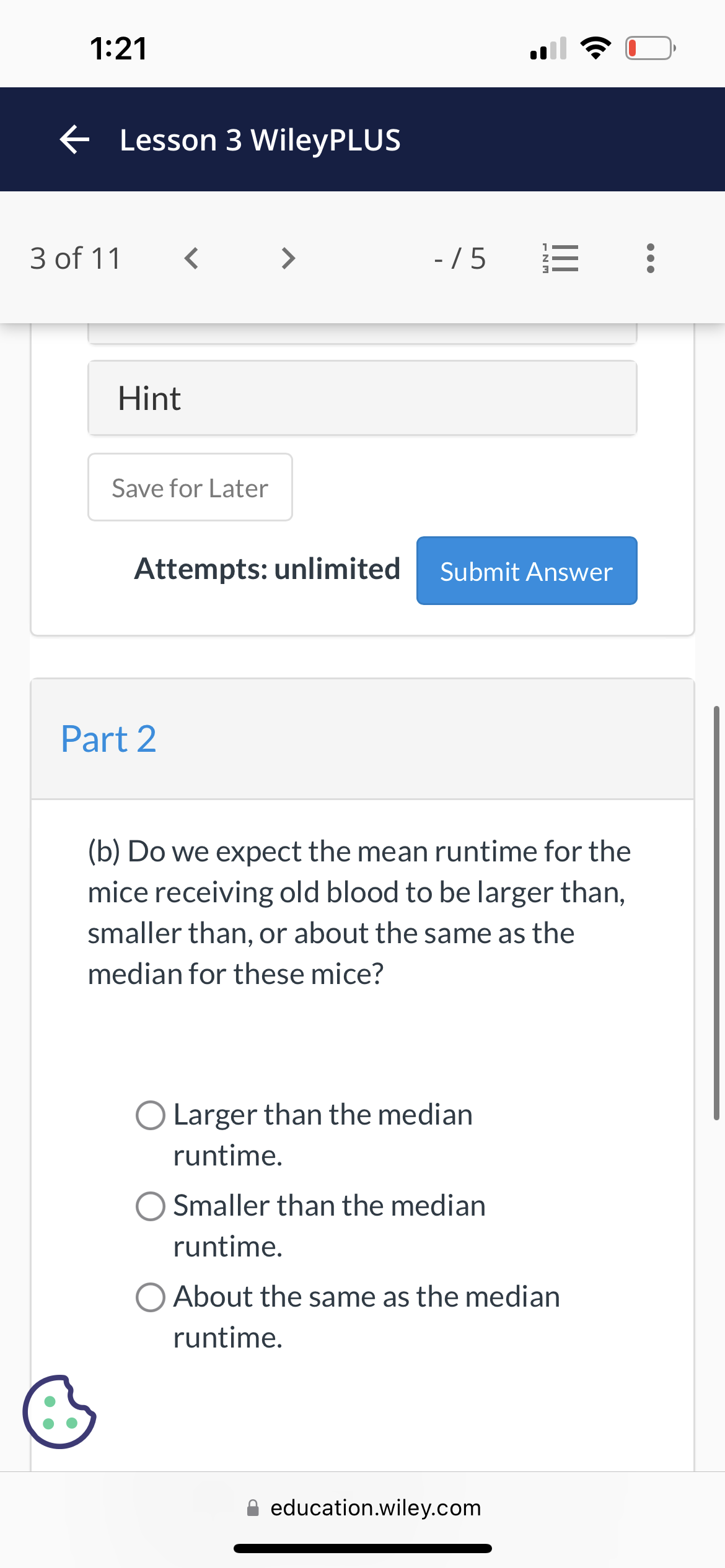725x1568 pixels.
Task: Tap the Wi-Fi indicator in status bar
Action: click(595, 48)
